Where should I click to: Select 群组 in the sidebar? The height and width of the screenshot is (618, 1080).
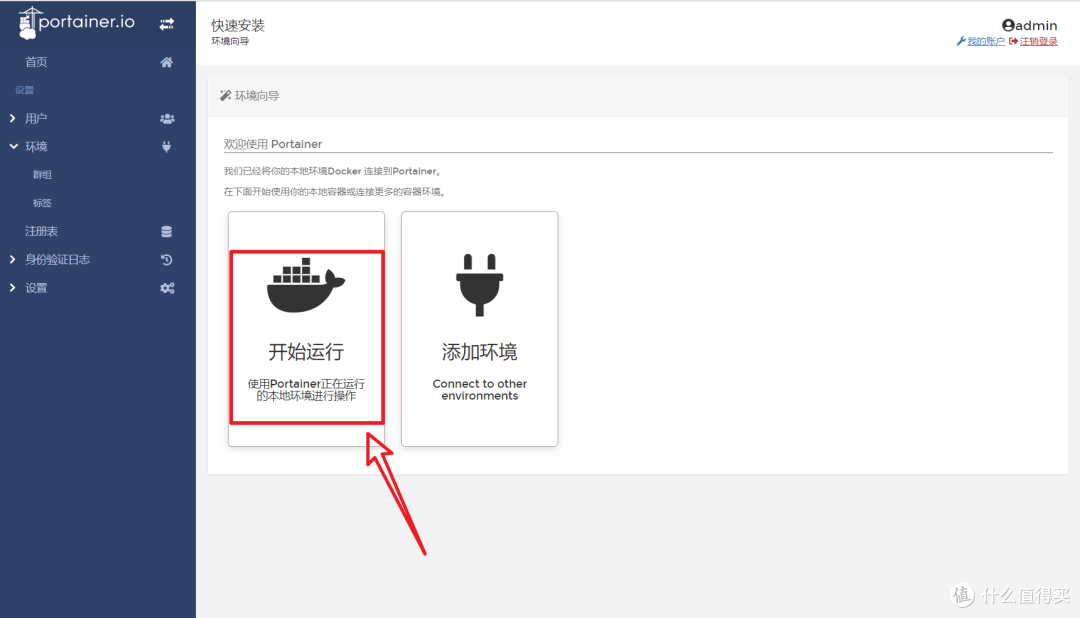click(42, 173)
